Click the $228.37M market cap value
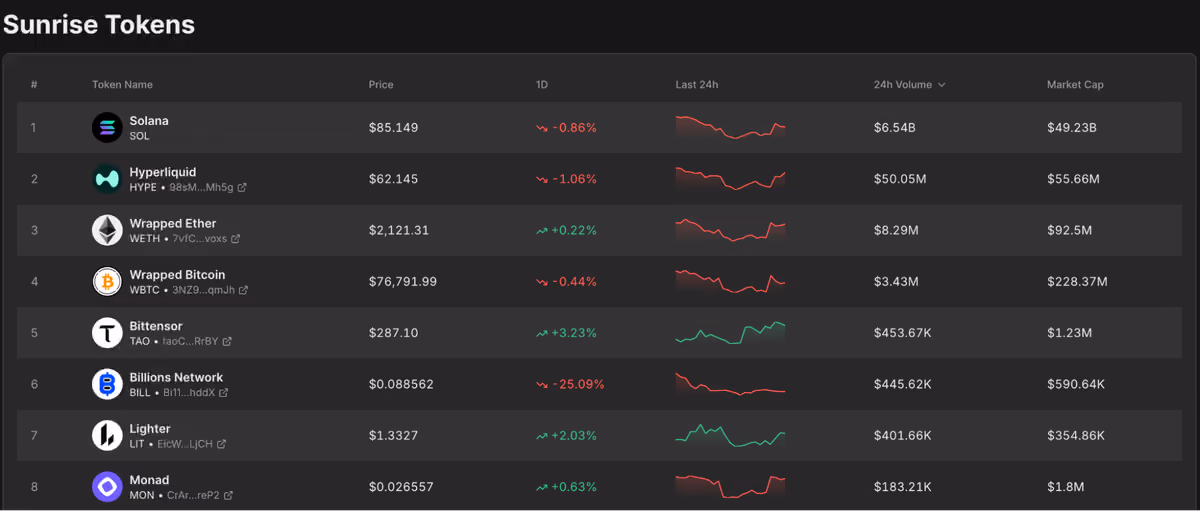Viewport: 1200px width, 511px height. point(1077,282)
